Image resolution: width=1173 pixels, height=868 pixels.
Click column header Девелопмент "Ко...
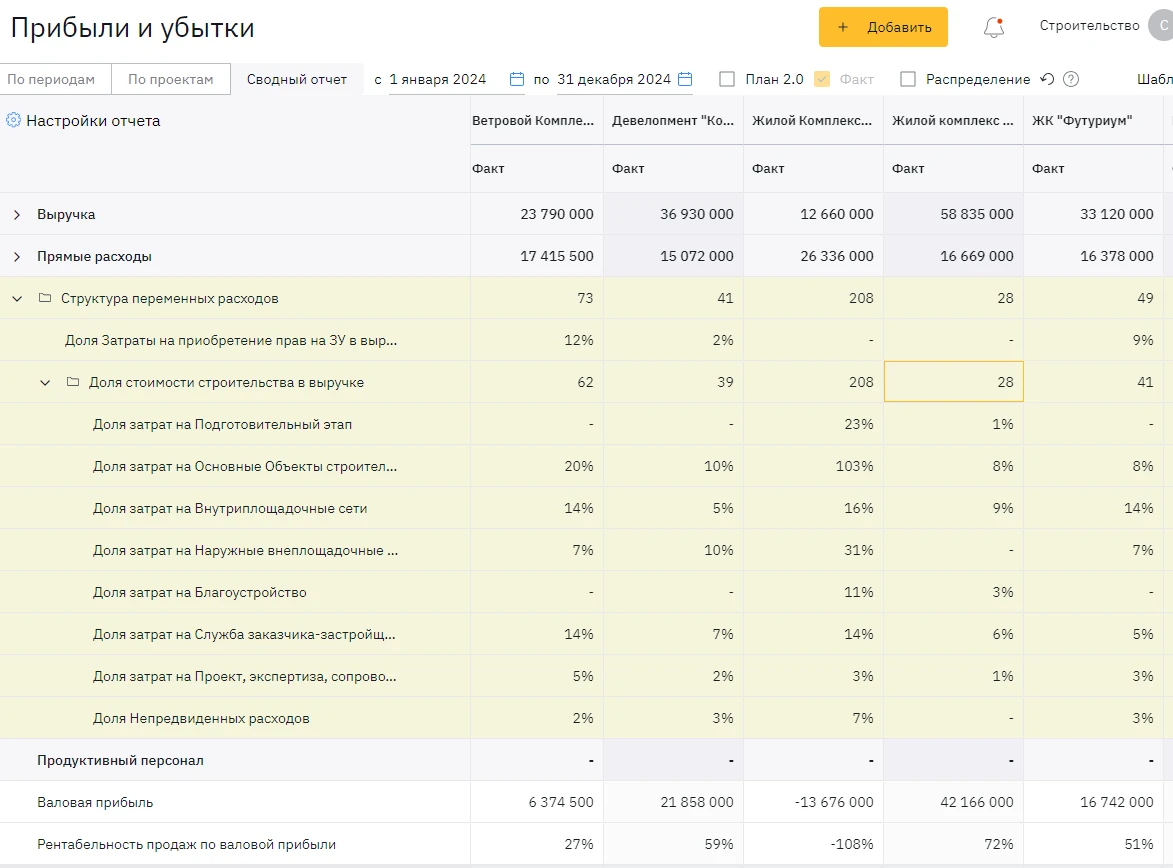click(x=673, y=120)
